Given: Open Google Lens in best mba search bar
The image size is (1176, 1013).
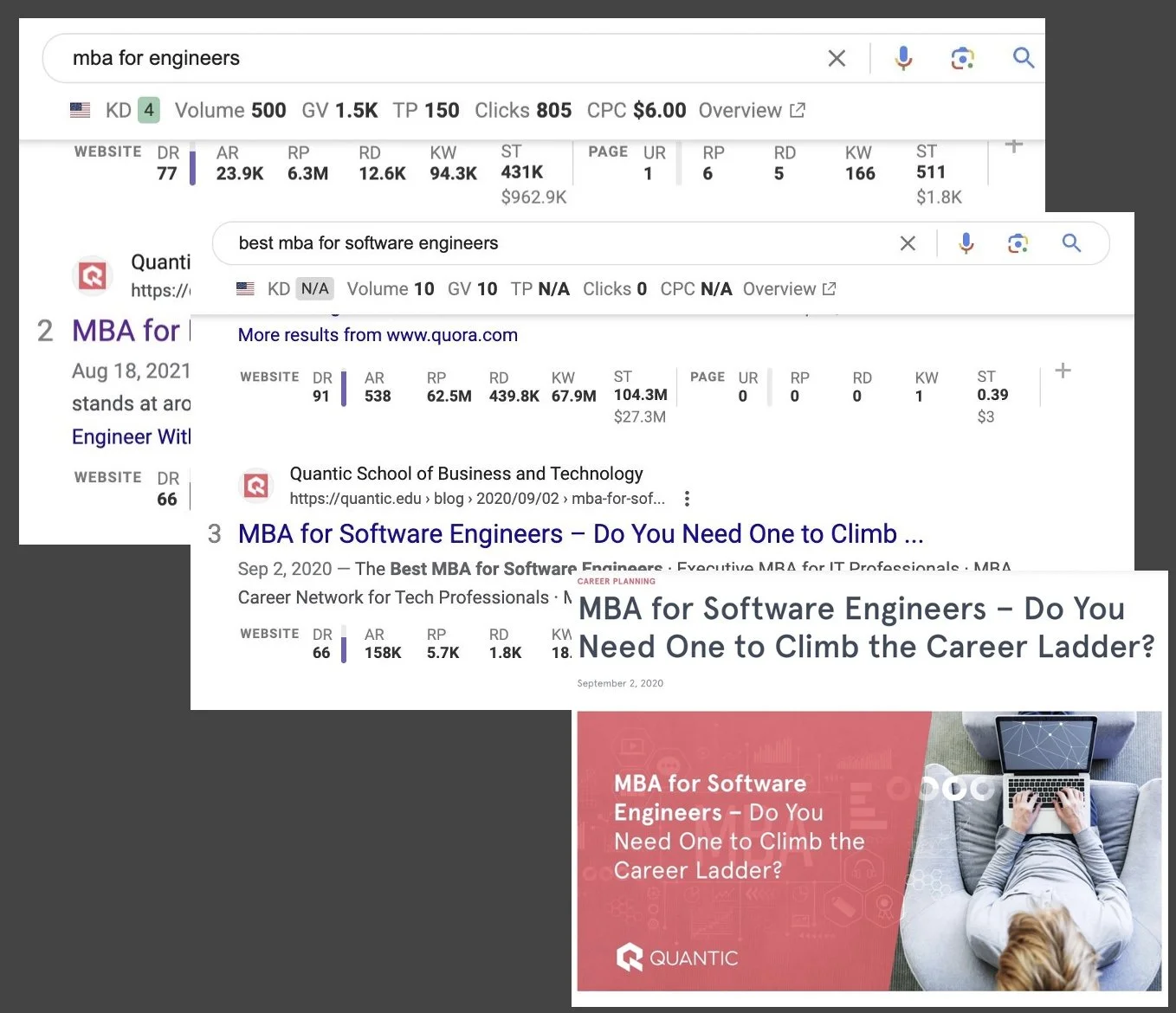Looking at the screenshot, I should [x=1018, y=243].
